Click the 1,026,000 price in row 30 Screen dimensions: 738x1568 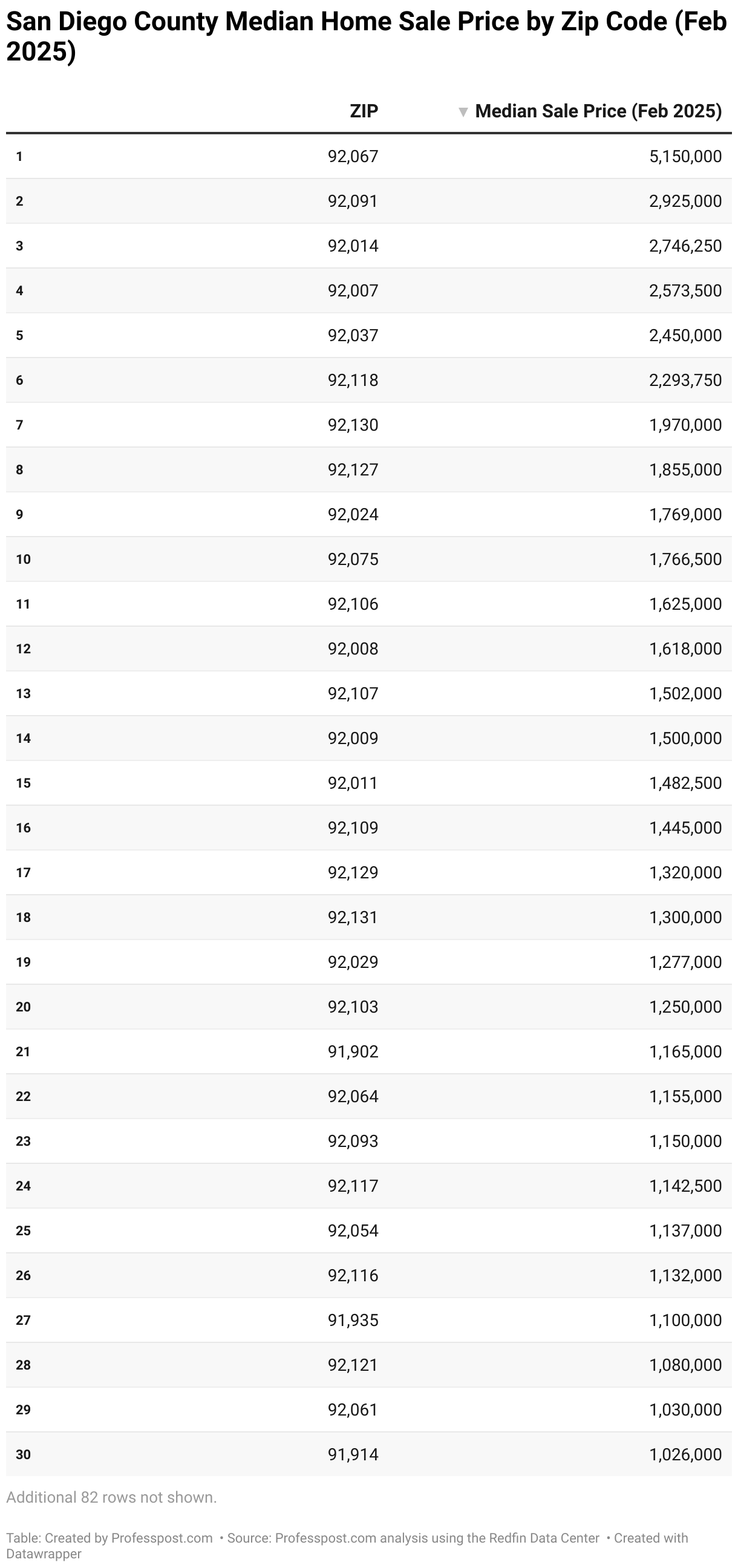click(685, 1454)
